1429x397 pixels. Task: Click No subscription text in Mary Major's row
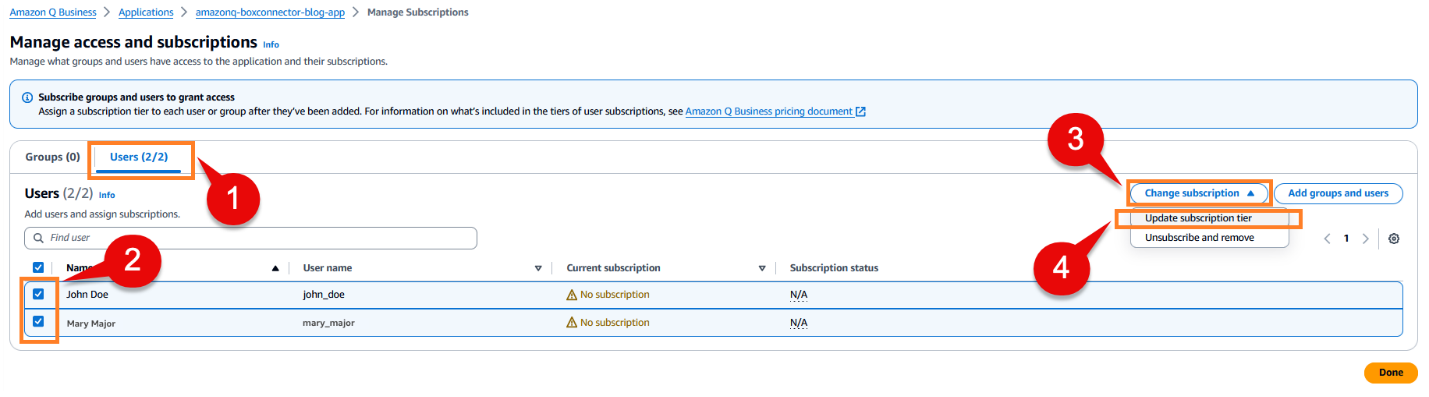point(615,323)
